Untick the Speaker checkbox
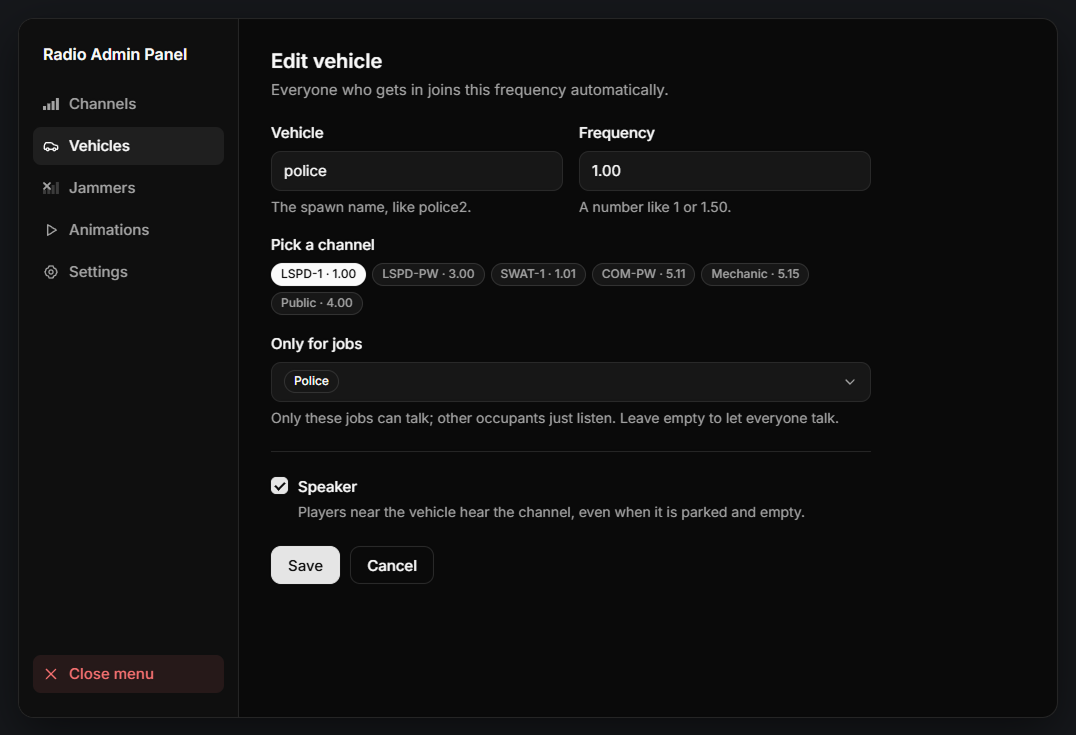 (279, 486)
